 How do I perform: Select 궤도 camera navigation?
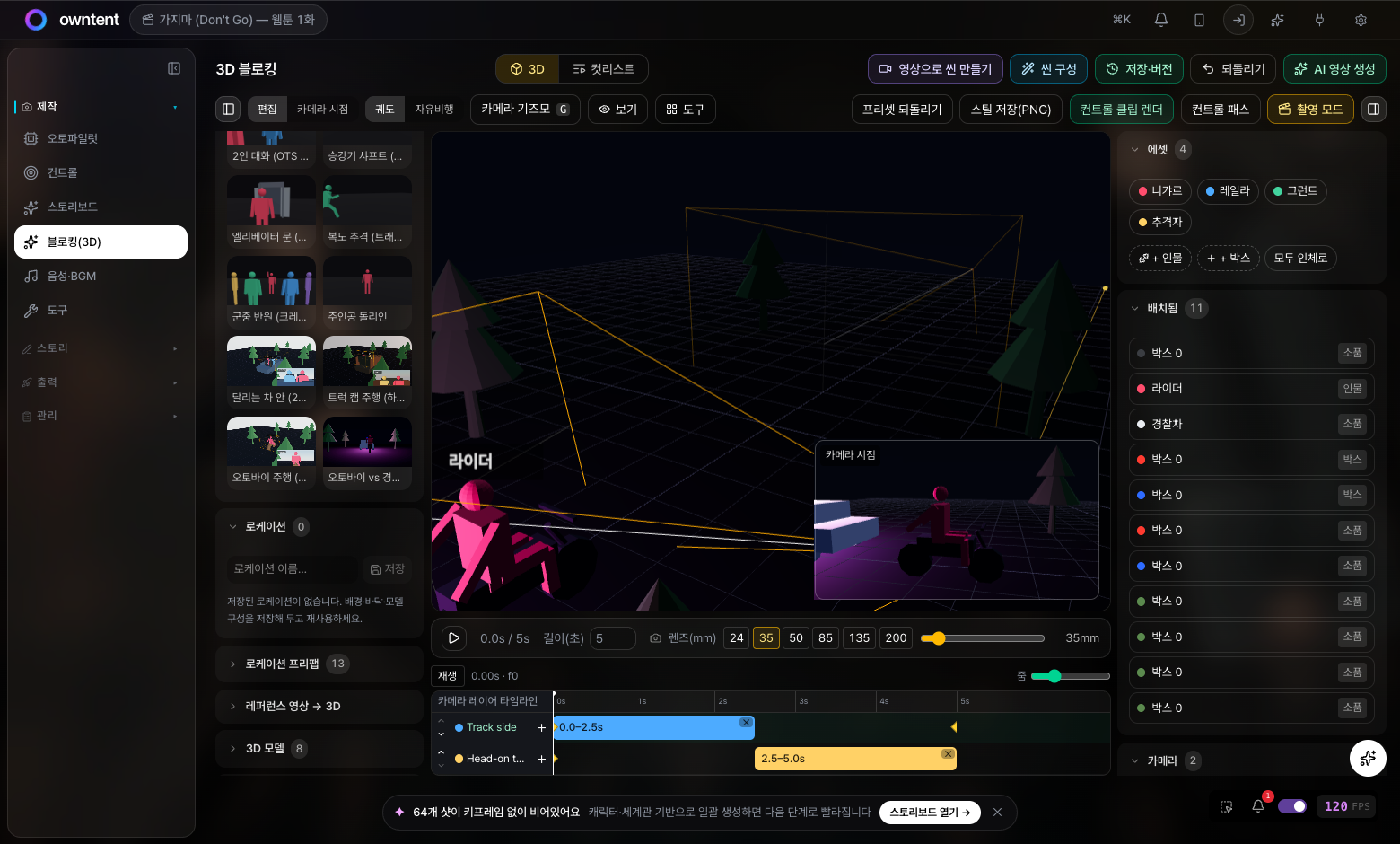point(385,109)
